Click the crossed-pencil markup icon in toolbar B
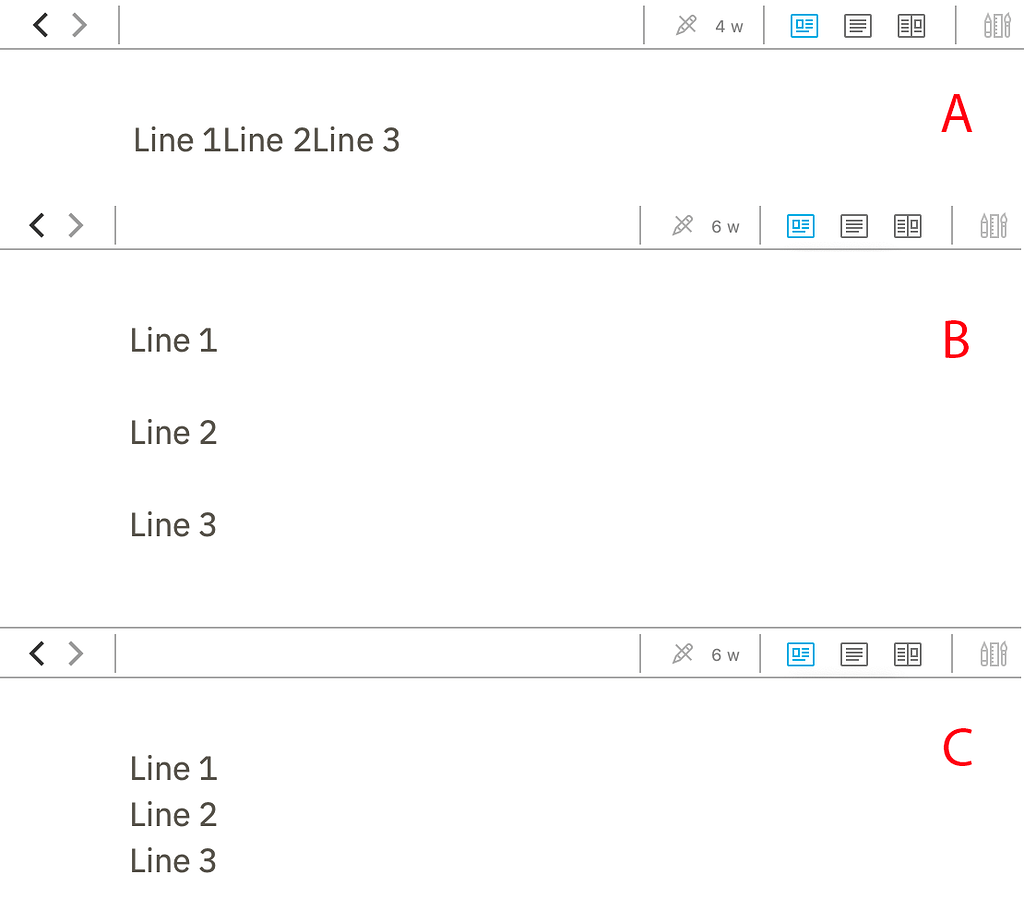 pyautogui.click(x=682, y=225)
